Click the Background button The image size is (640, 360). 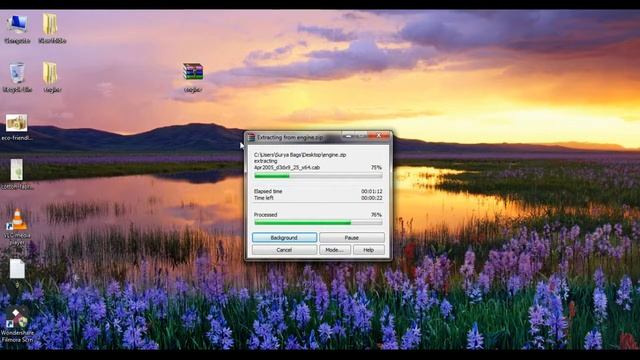coord(284,238)
